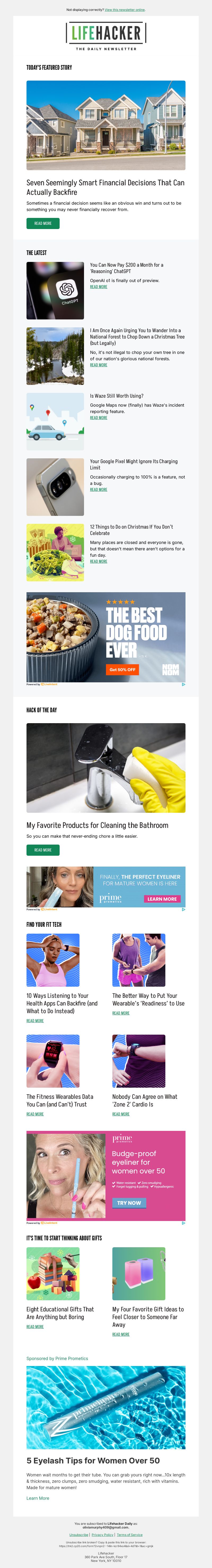Click Read More under Seven Seemingly Smart Financial Decisions
The image size is (212, 1568).
(x=43, y=223)
